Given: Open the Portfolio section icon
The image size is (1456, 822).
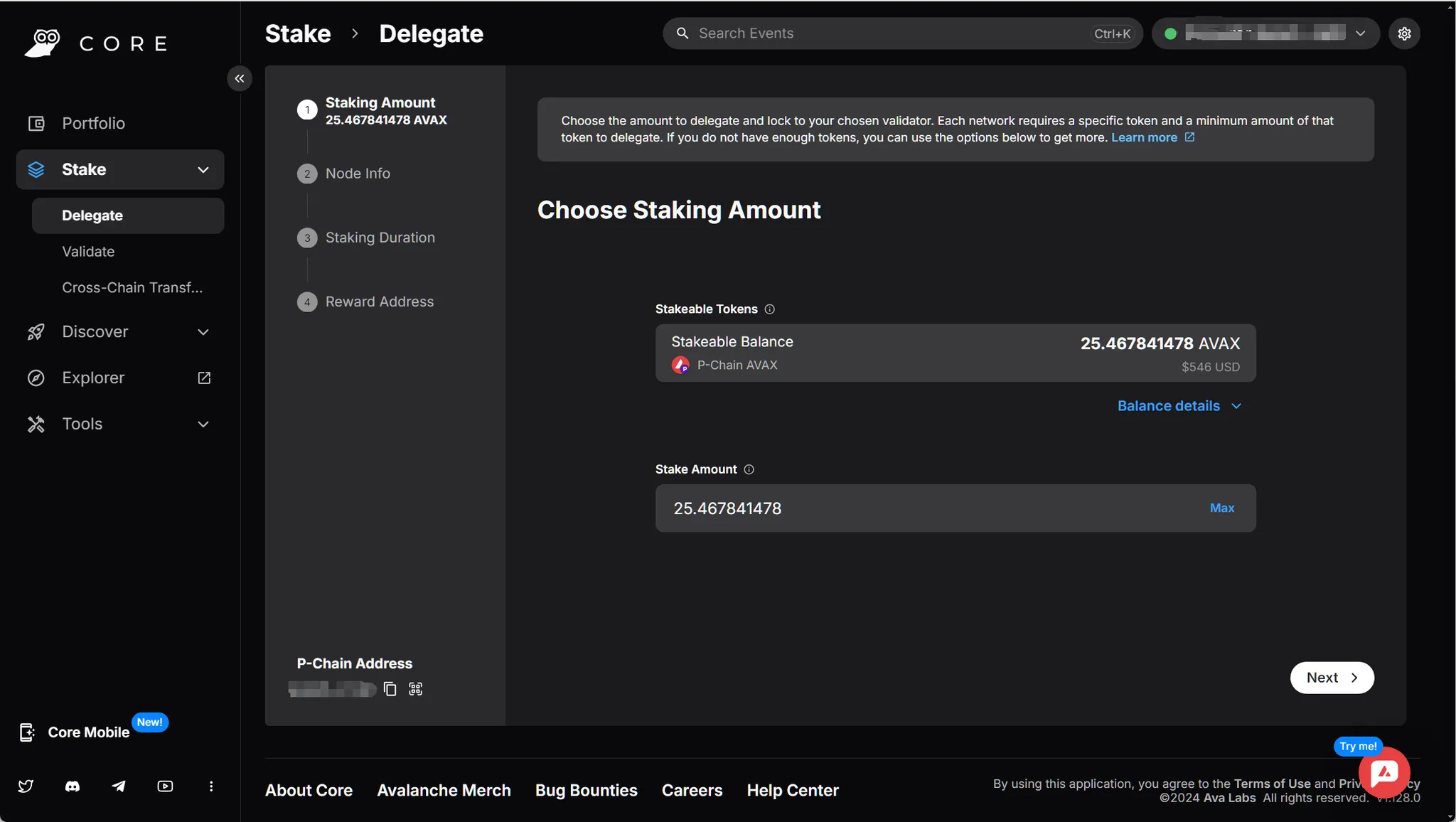Looking at the screenshot, I should (x=36, y=123).
